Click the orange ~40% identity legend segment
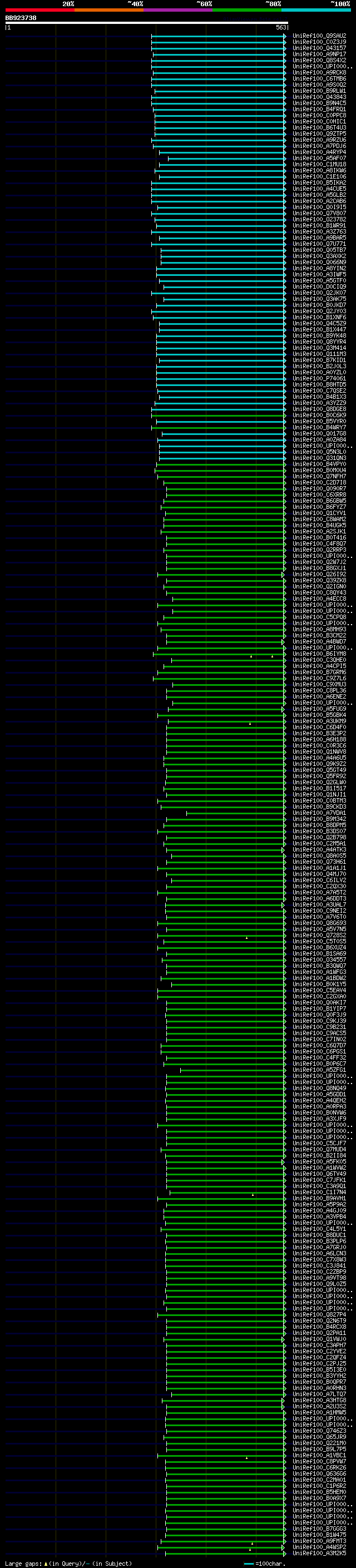 (x=110, y=10)
